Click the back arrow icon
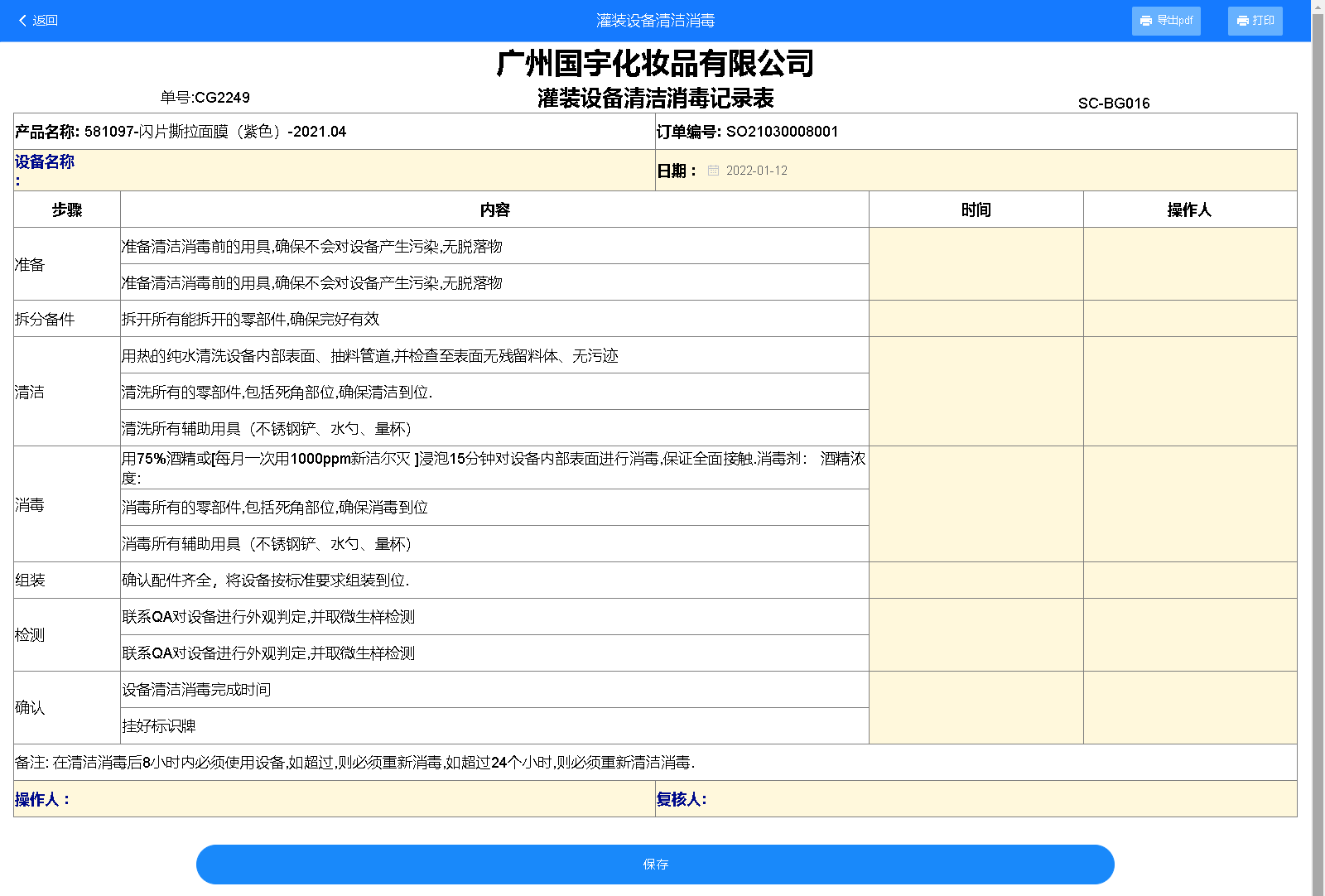 pyautogui.click(x=22, y=21)
